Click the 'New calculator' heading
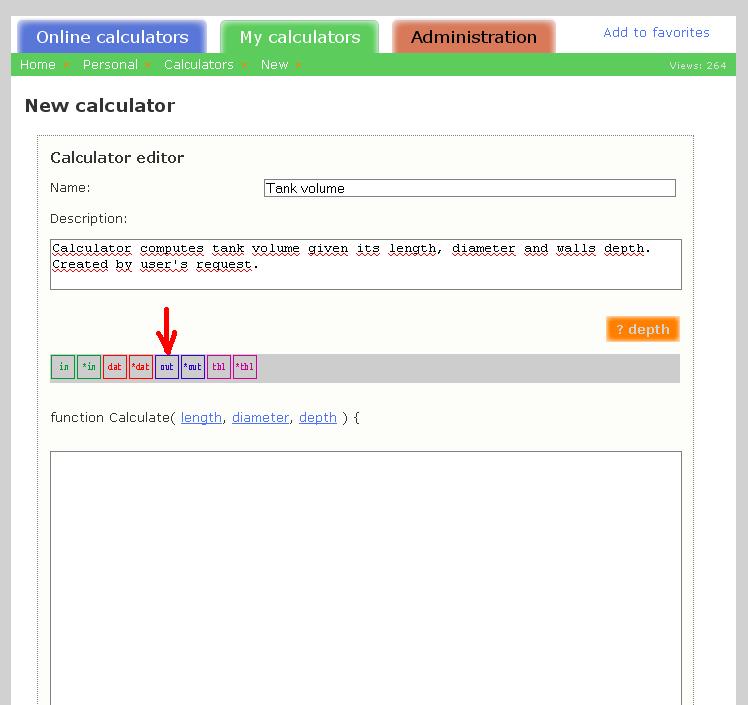Image resolution: width=748 pixels, height=705 pixels. pyautogui.click(x=100, y=105)
